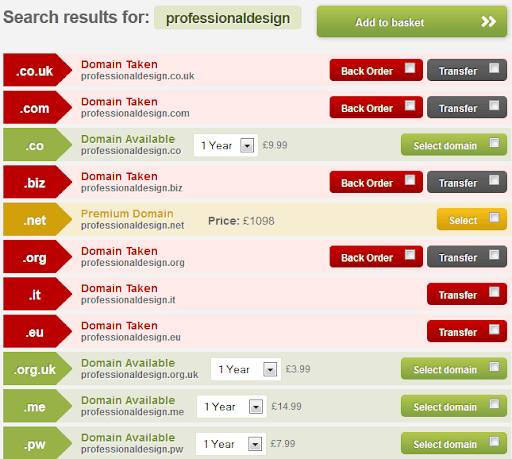Click the green .me extension tag
The height and width of the screenshot is (459, 512).
coord(37,406)
